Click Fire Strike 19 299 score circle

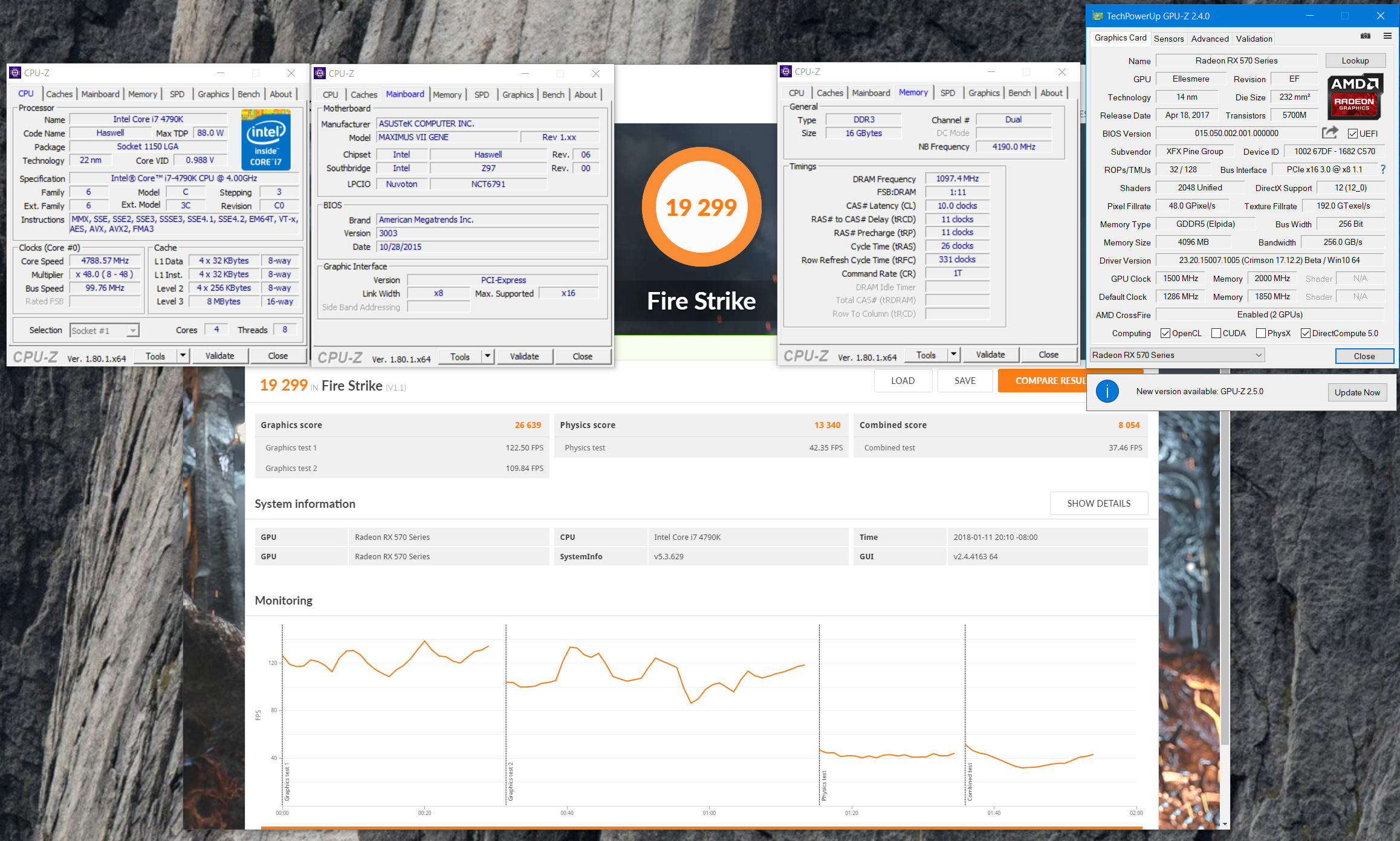coord(701,207)
